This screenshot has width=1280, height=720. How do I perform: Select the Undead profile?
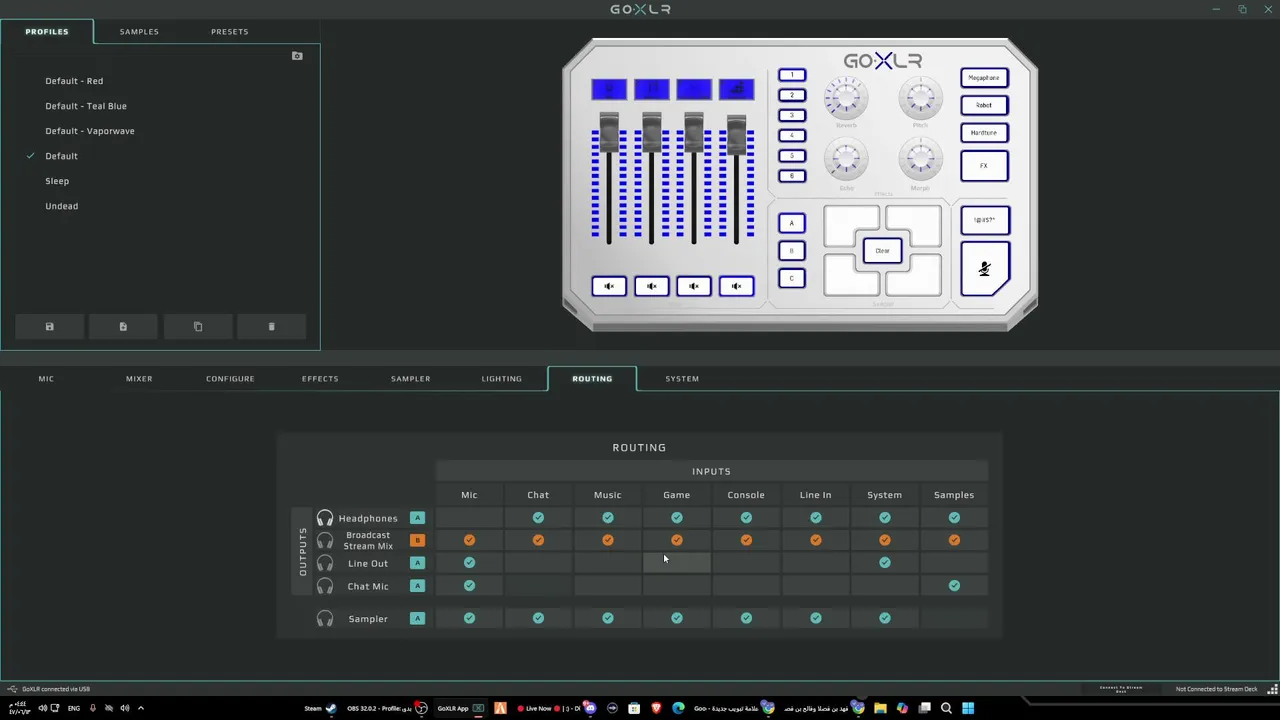pyautogui.click(x=62, y=206)
